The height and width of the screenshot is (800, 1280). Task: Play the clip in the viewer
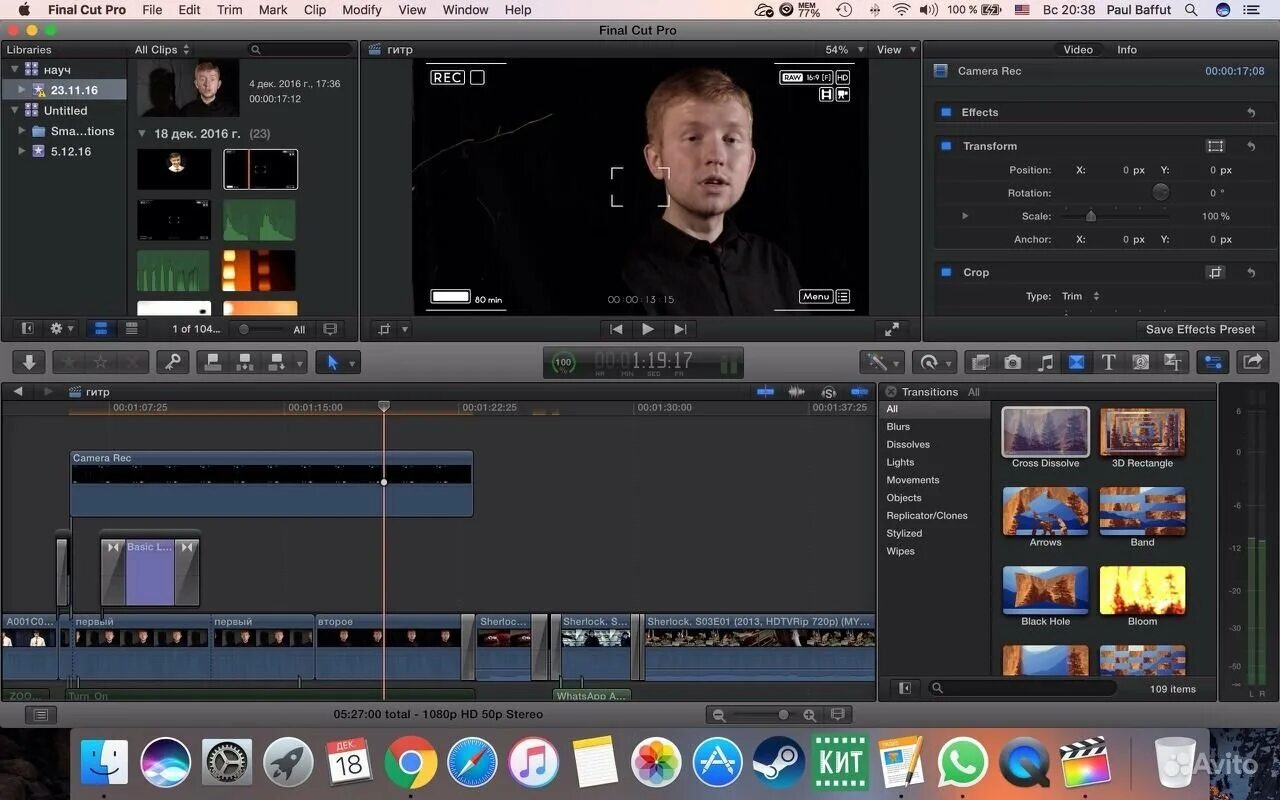pos(648,329)
